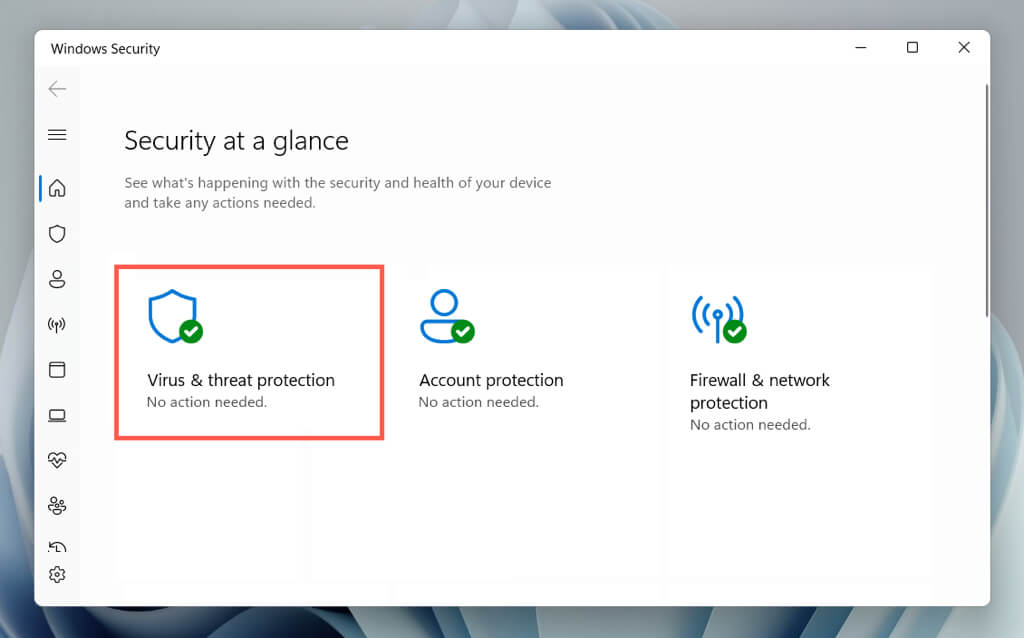This screenshot has width=1024, height=638.
Task: Click the Firewall & network antenna tile icon
Action: [719, 319]
